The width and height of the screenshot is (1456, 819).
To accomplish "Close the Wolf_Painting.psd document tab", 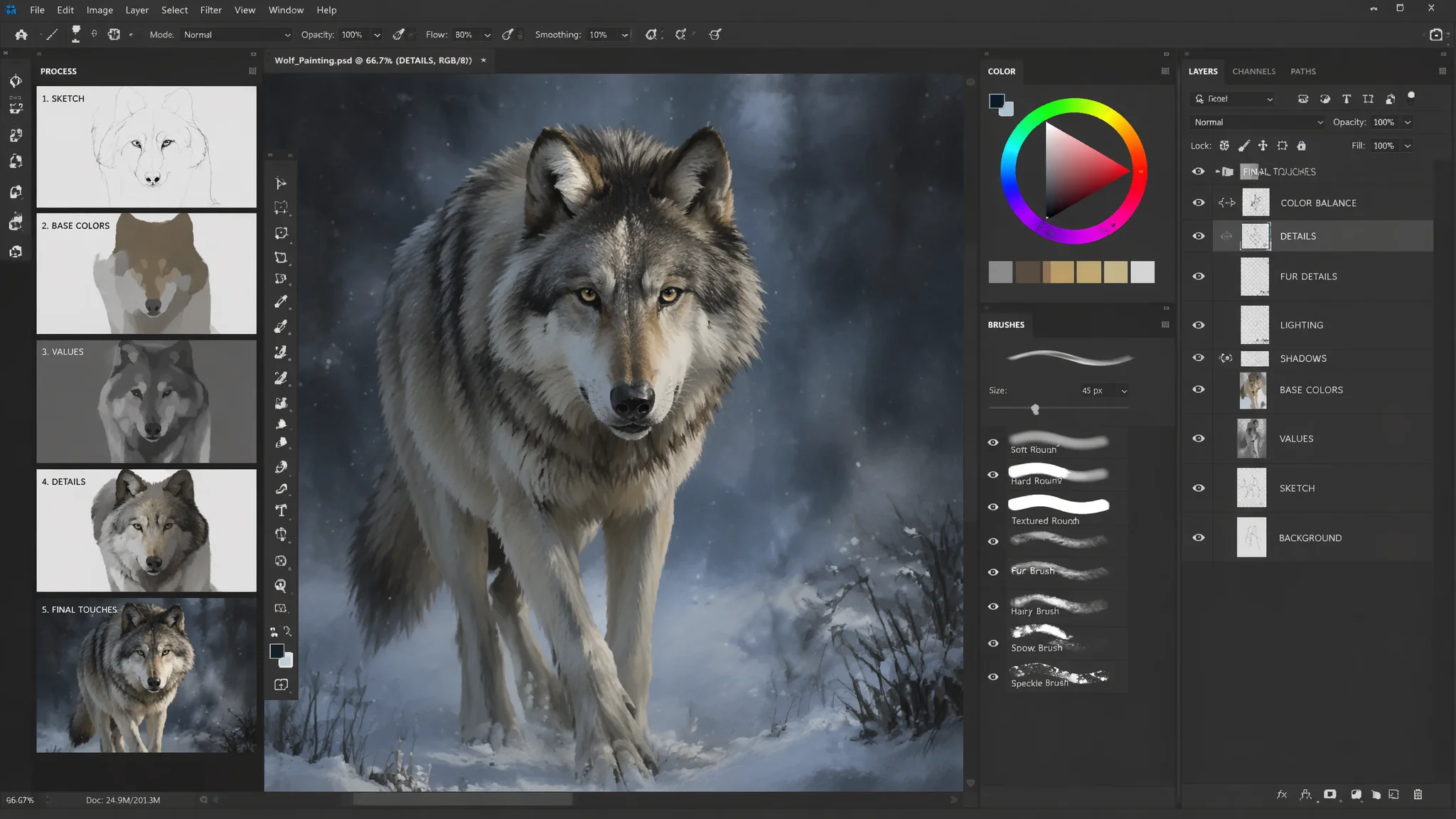I will pos(483,60).
